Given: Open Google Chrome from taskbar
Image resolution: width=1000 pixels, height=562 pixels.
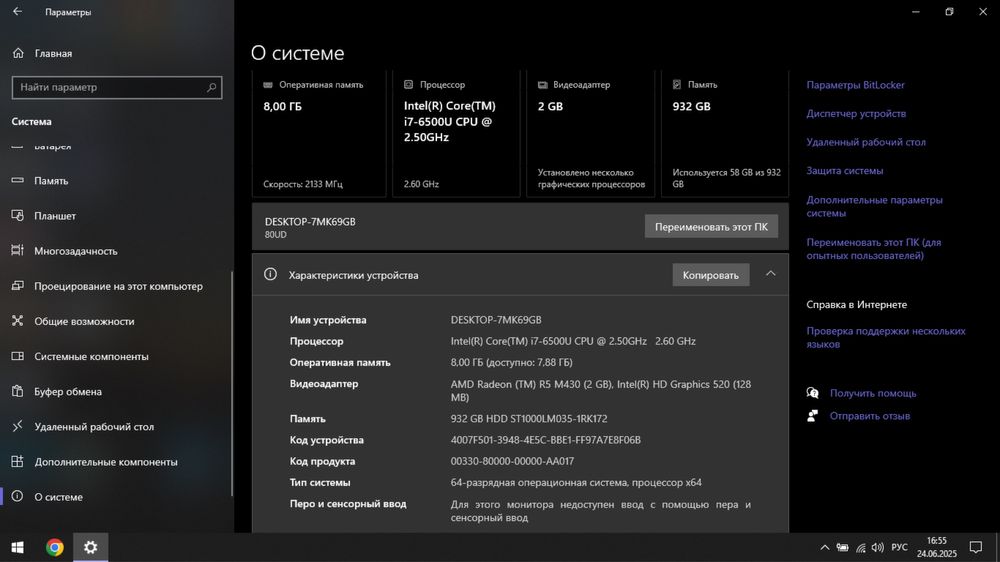Looking at the screenshot, I should [55, 547].
